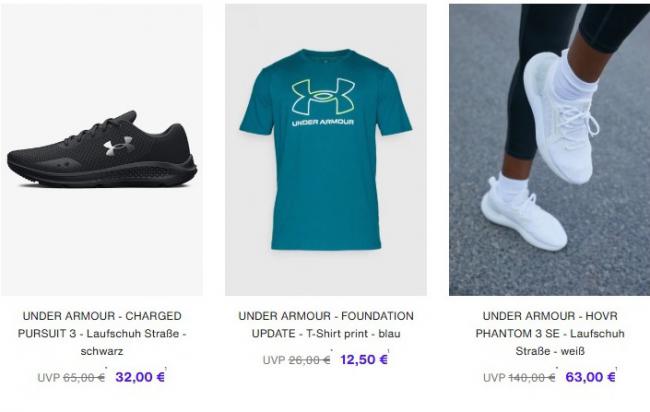Click the footnote mark next to 32,00 €

[x=166, y=368]
